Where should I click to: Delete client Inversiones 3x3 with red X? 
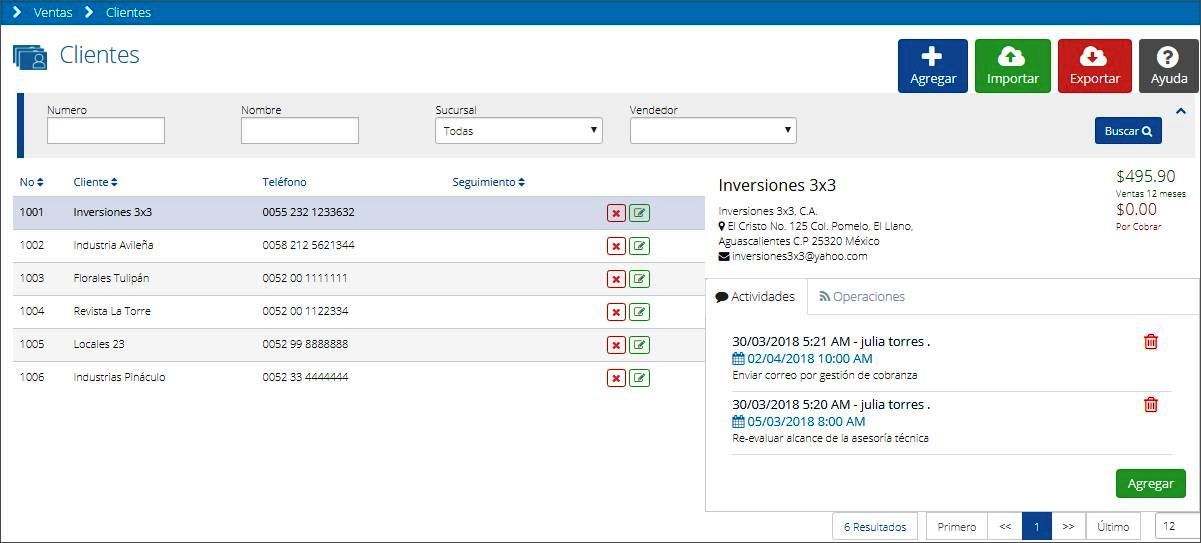(x=616, y=213)
